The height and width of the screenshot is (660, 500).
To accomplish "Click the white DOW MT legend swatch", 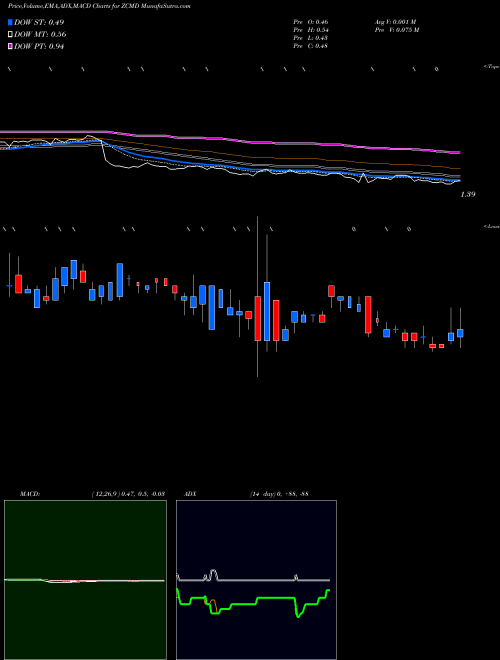I will 11,35.
